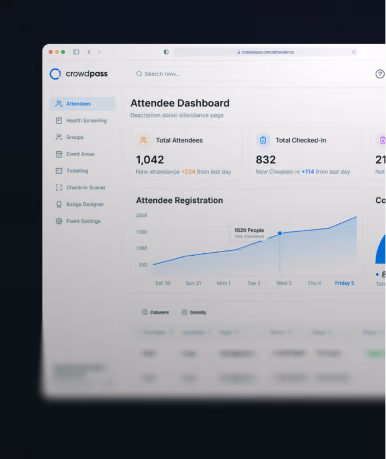
Task: Go back with browser back arrow
Action: 89,52
